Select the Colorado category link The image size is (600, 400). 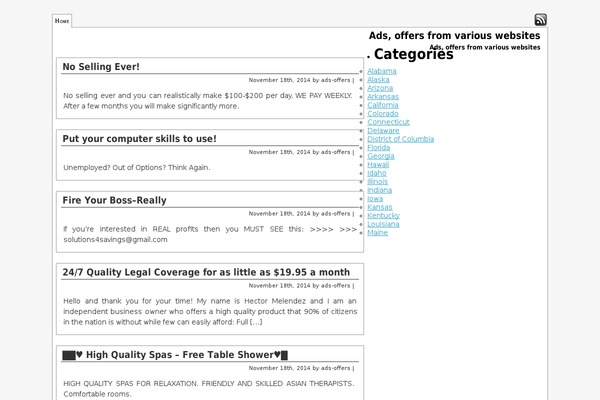(x=383, y=114)
